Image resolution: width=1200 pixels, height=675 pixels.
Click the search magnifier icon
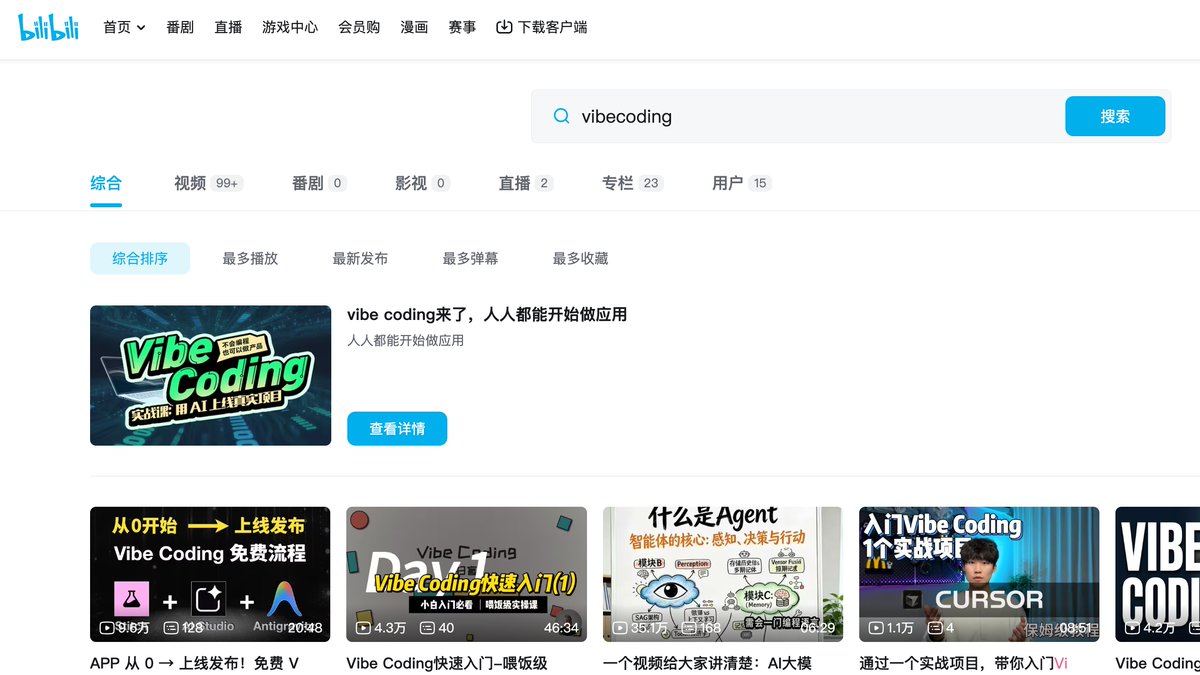[561, 116]
